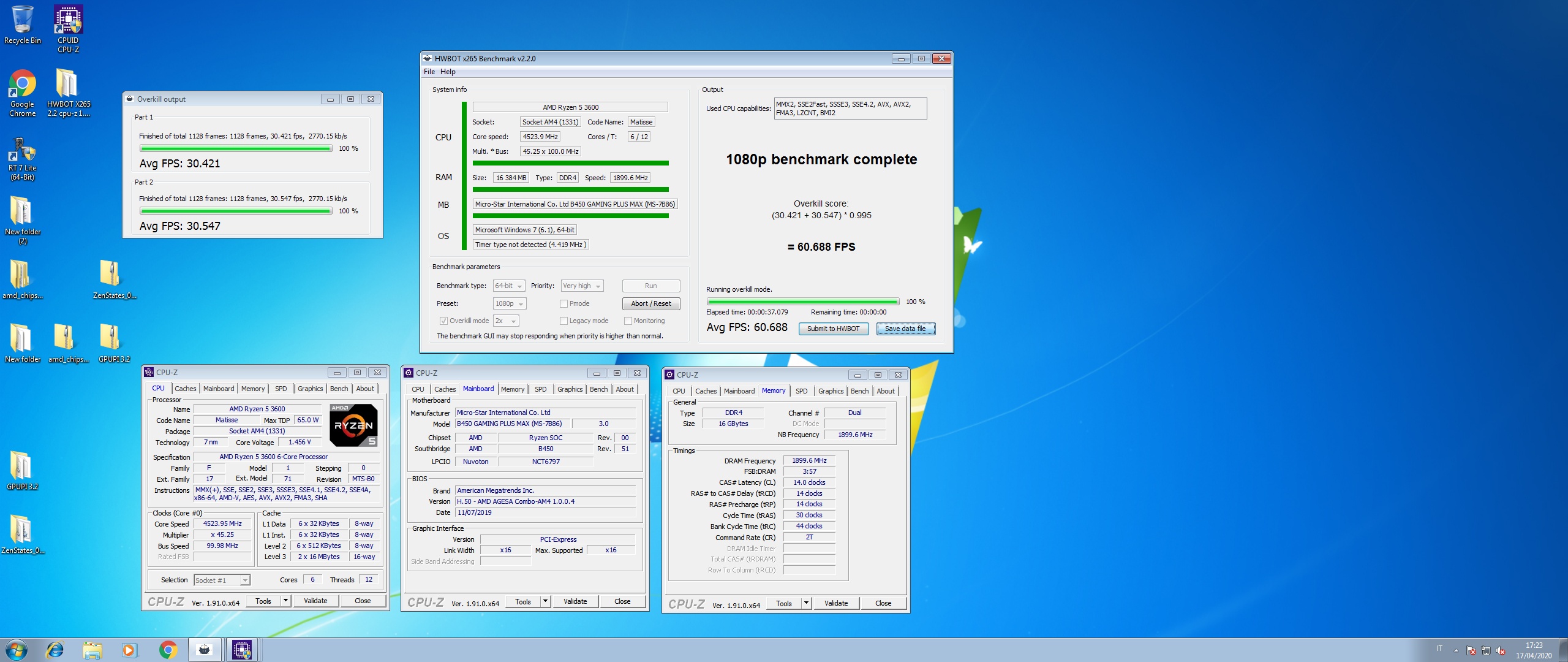The height and width of the screenshot is (662, 1568).
Task: Open the Priority Very high dropdown
Action: pos(582,286)
